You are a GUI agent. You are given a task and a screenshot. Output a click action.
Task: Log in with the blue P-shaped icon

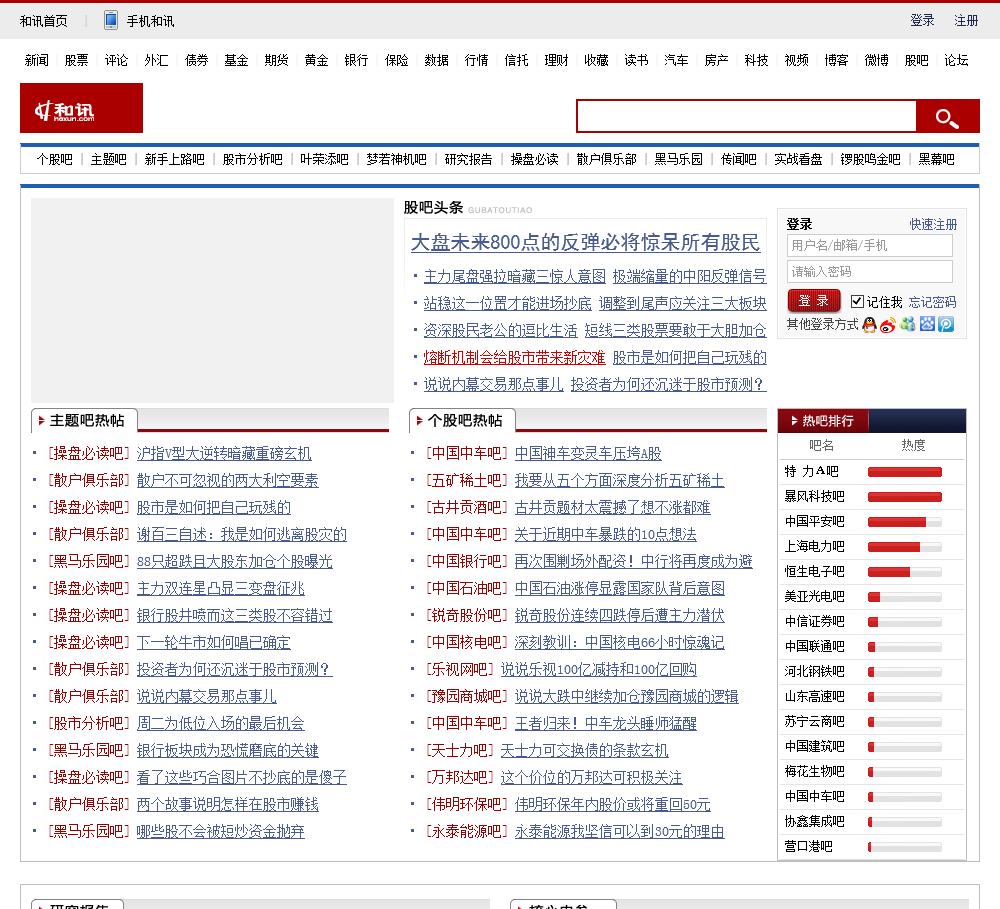click(x=946, y=325)
